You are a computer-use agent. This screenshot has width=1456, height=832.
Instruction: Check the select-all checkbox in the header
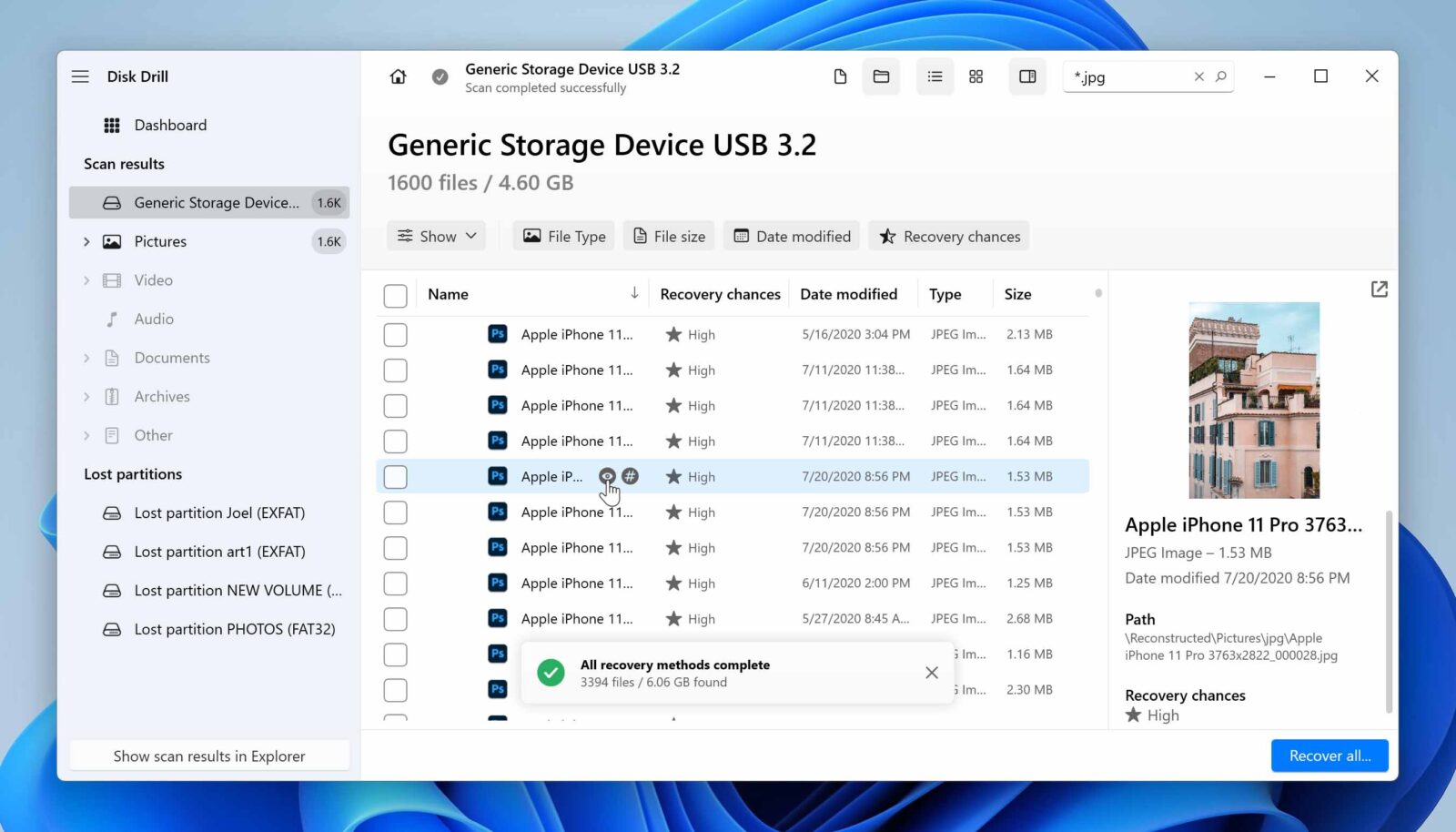pyautogui.click(x=395, y=295)
